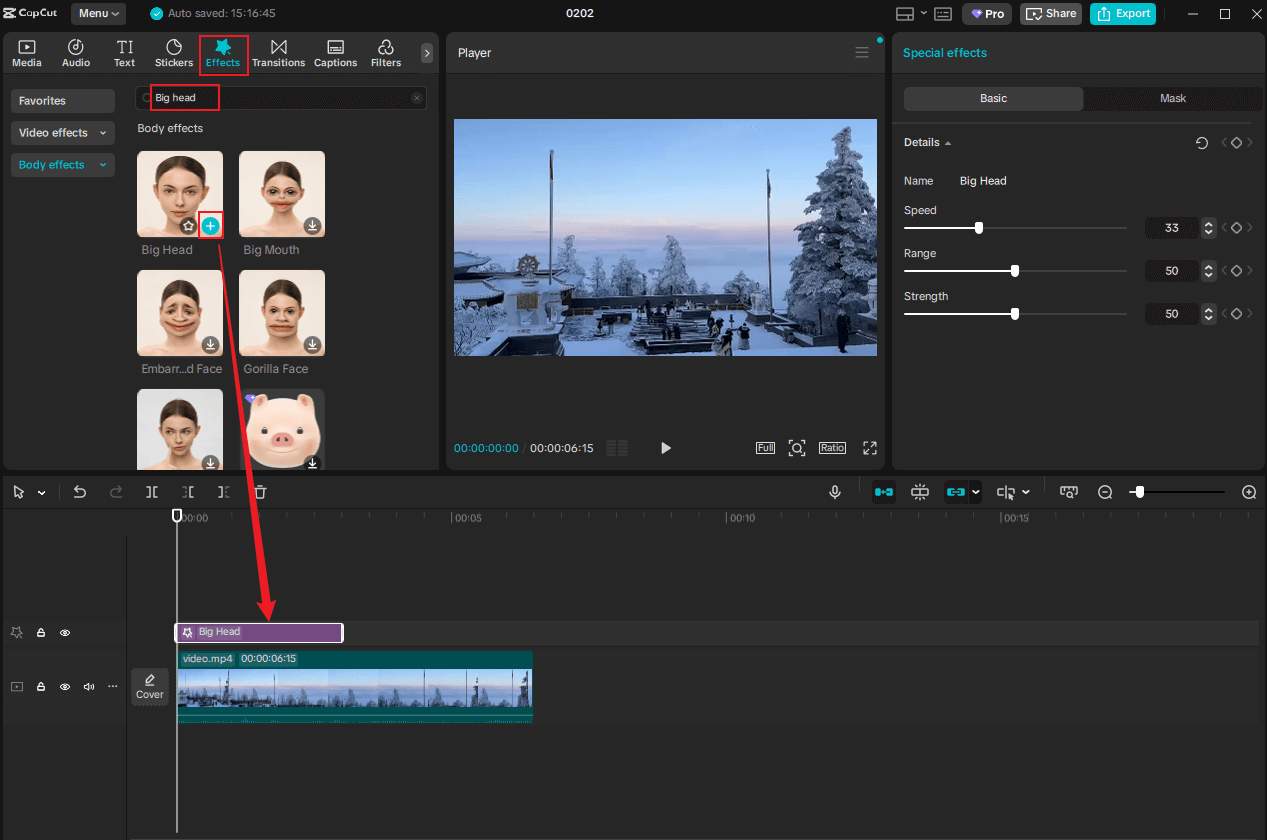Screen dimensions: 1267x840
Task: Select the Transitions panel
Action: [x=278, y=53]
